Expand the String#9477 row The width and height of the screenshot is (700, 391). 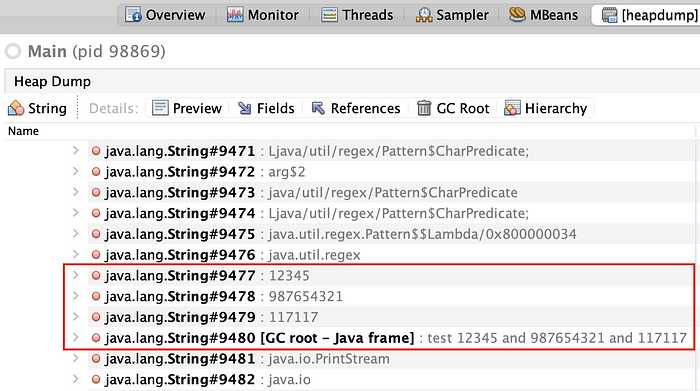[x=75, y=275]
